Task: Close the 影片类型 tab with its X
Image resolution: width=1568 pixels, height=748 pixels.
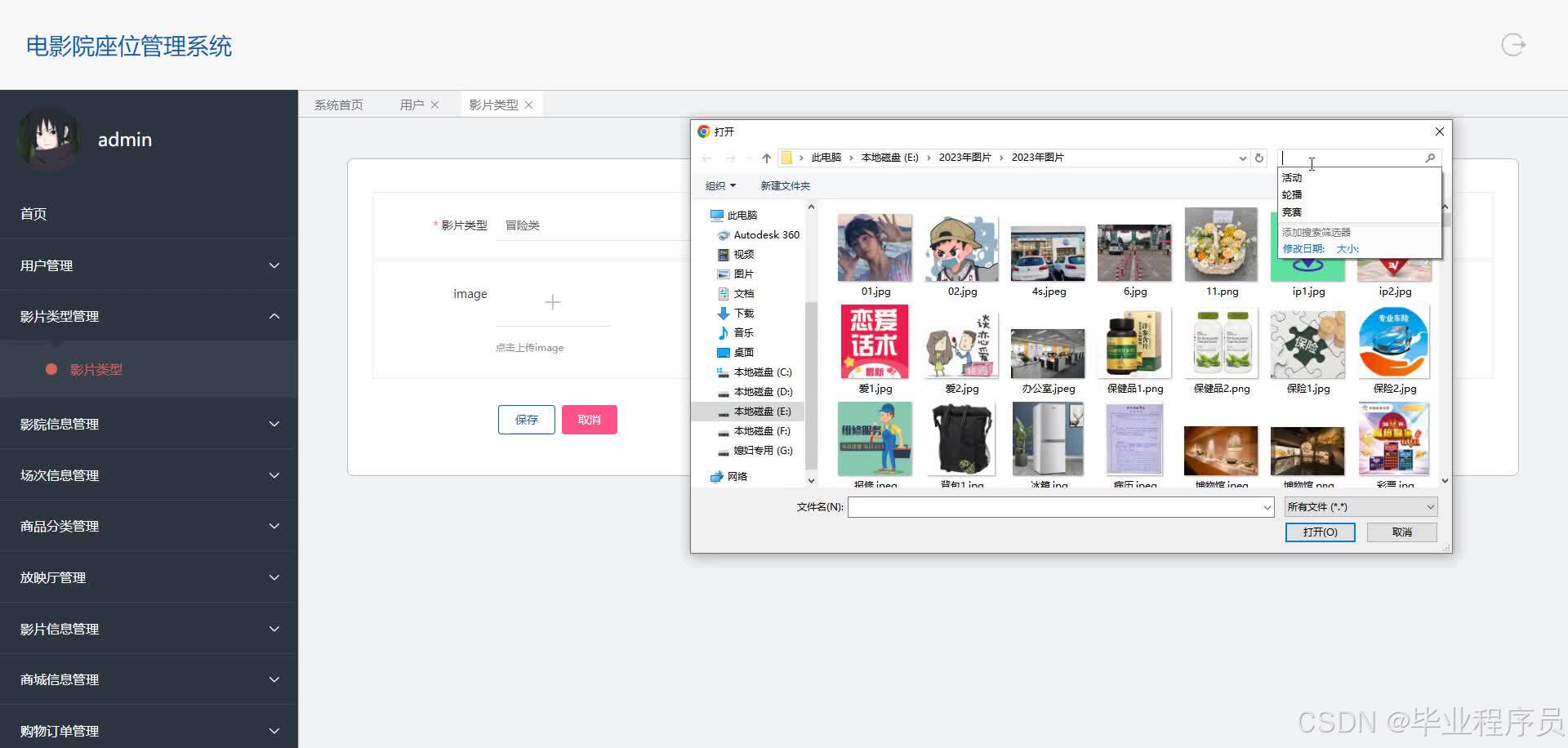Action: click(x=529, y=105)
